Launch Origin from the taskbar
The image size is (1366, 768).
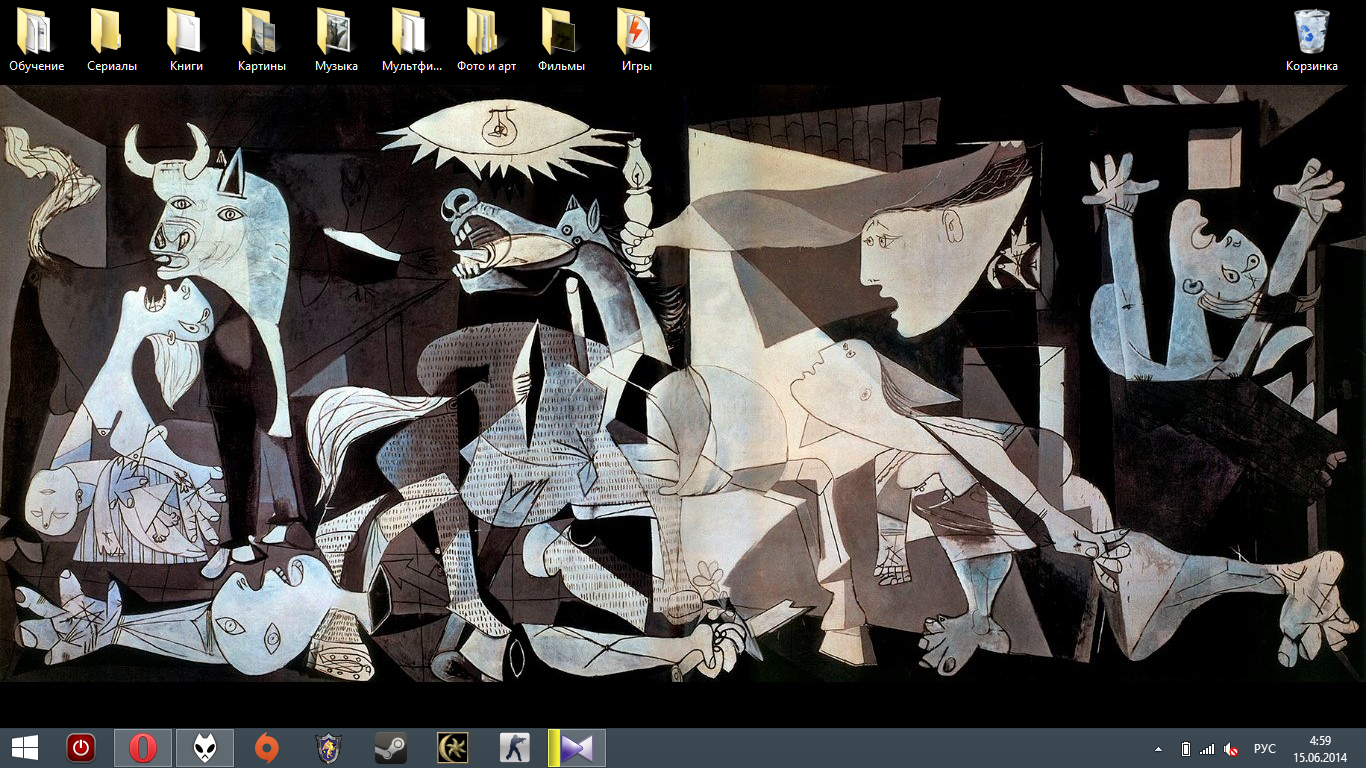[267, 748]
